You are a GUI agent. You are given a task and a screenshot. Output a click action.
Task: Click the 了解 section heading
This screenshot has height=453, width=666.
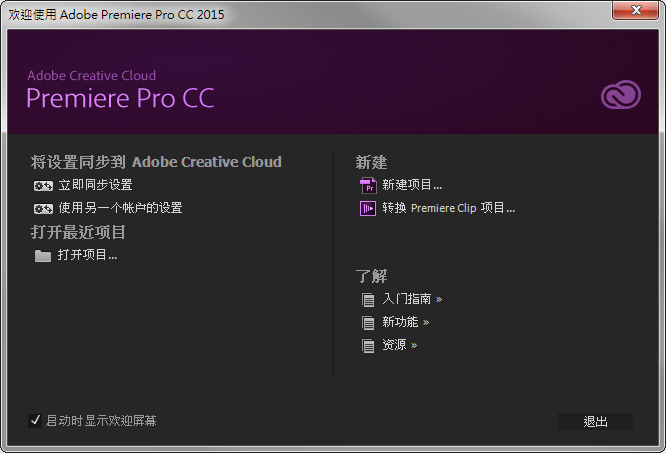371,276
